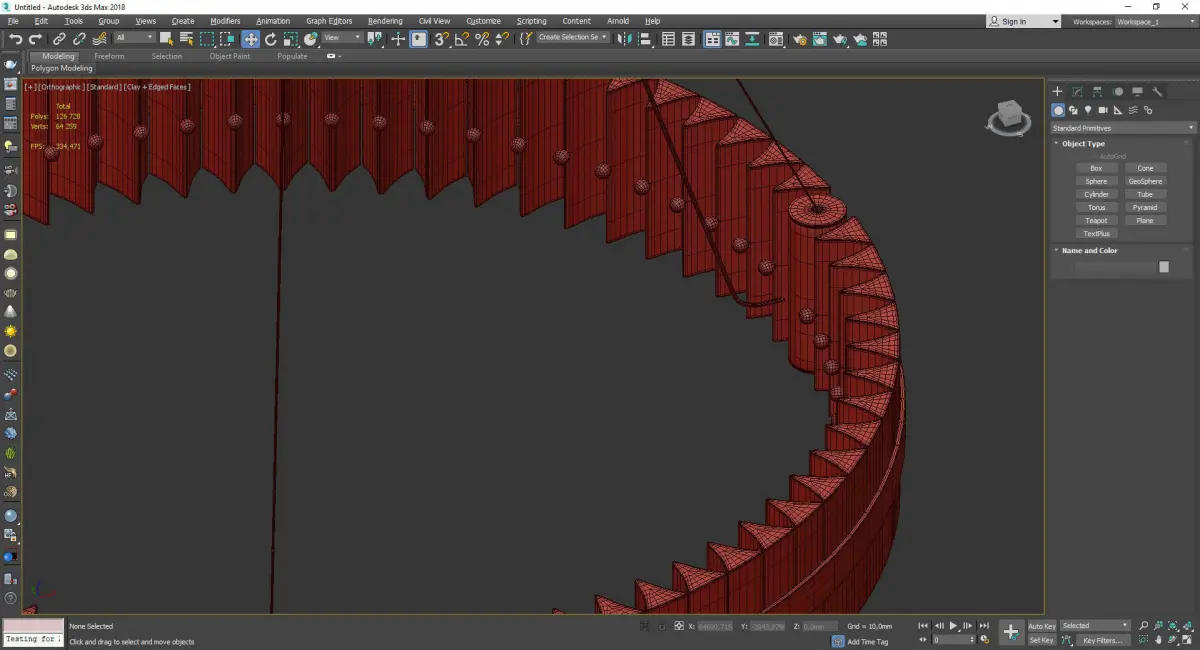Open Select by Name list icon
The image size is (1200, 650).
click(186, 39)
